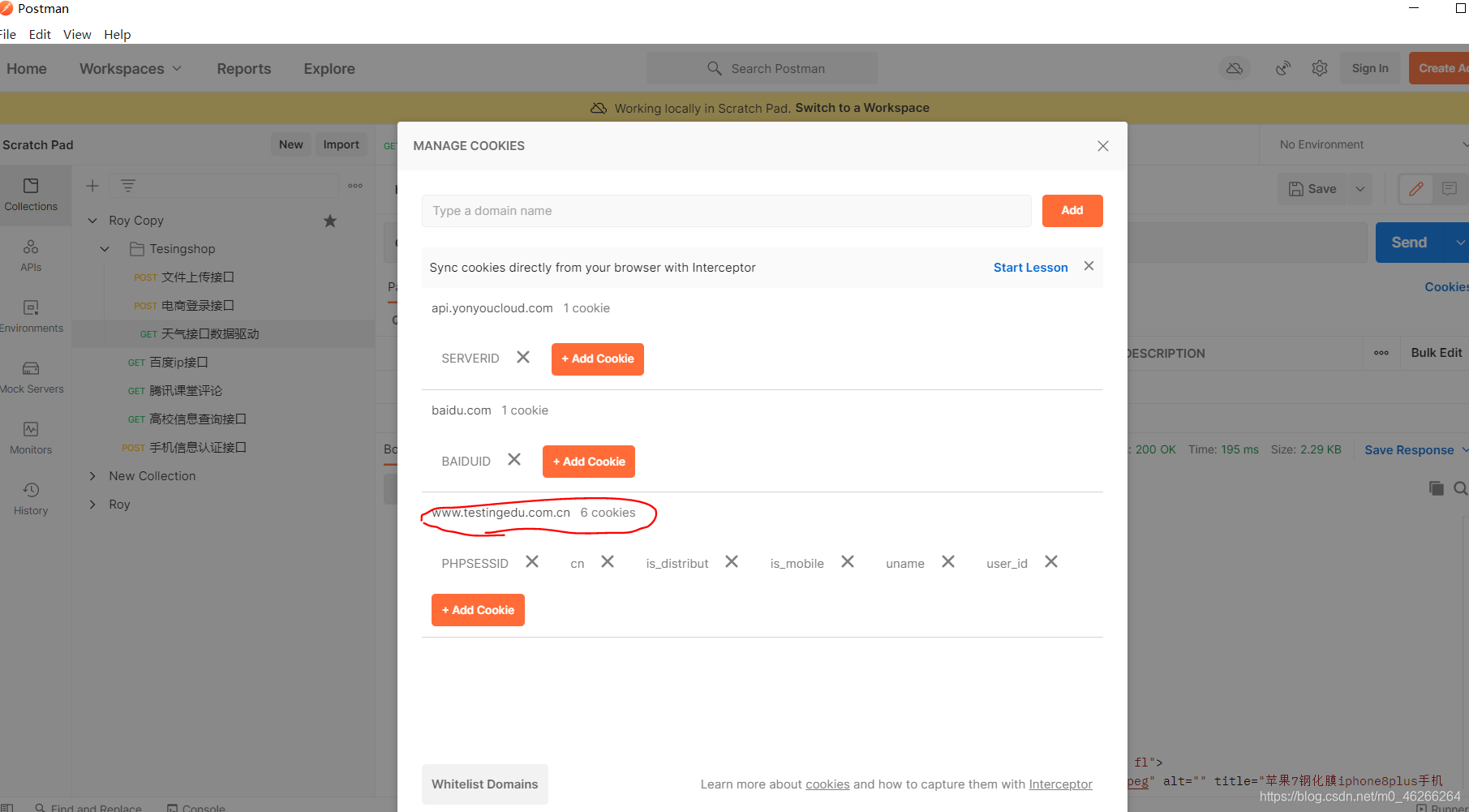The image size is (1469, 812).
Task: Open the View menu
Action: pyautogui.click(x=77, y=34)
